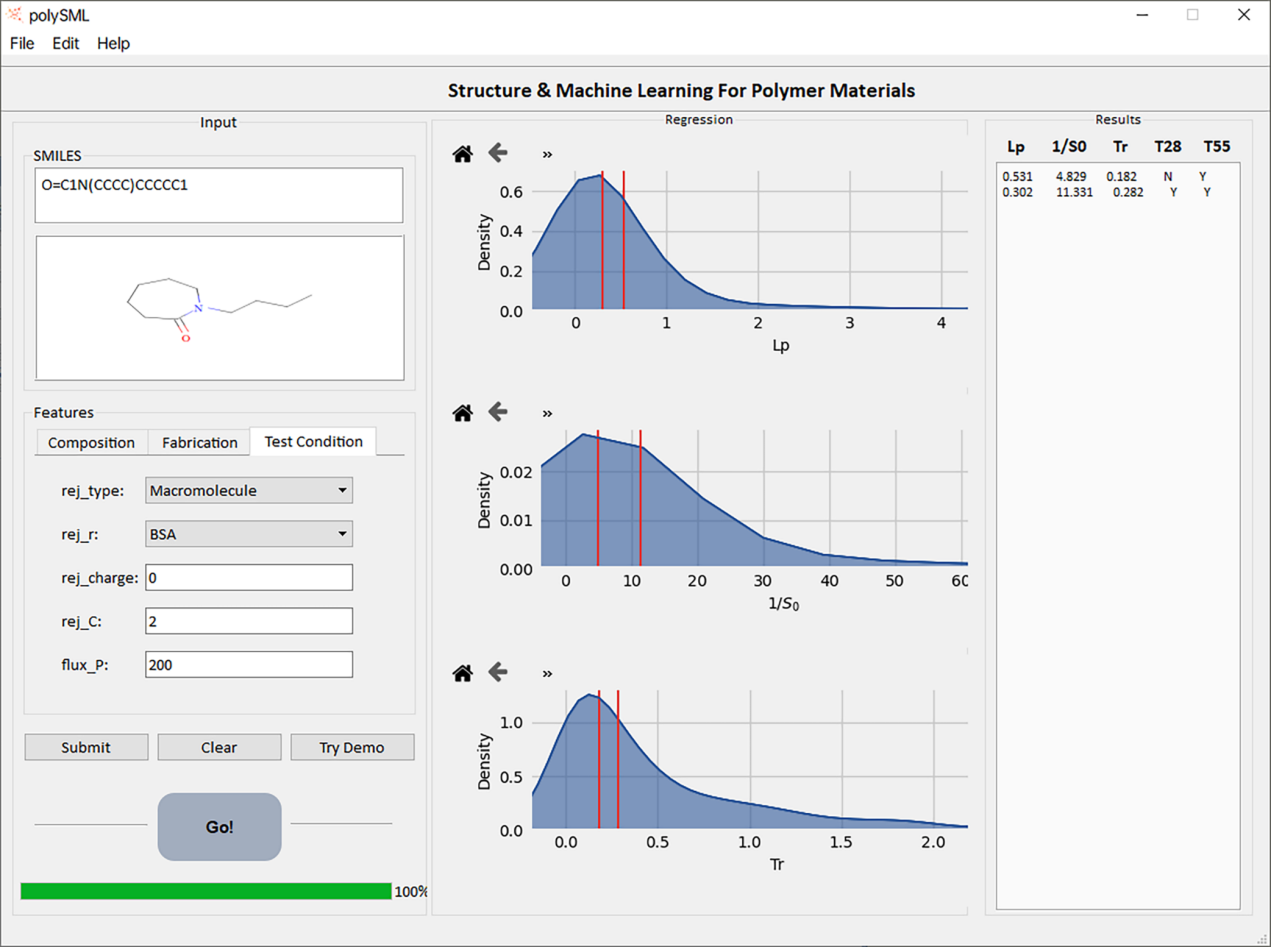The width and height of the screenshot is (1271, 947).
Task: Show more tools on the Tr plot toolbar
Action: click(547, 673)
